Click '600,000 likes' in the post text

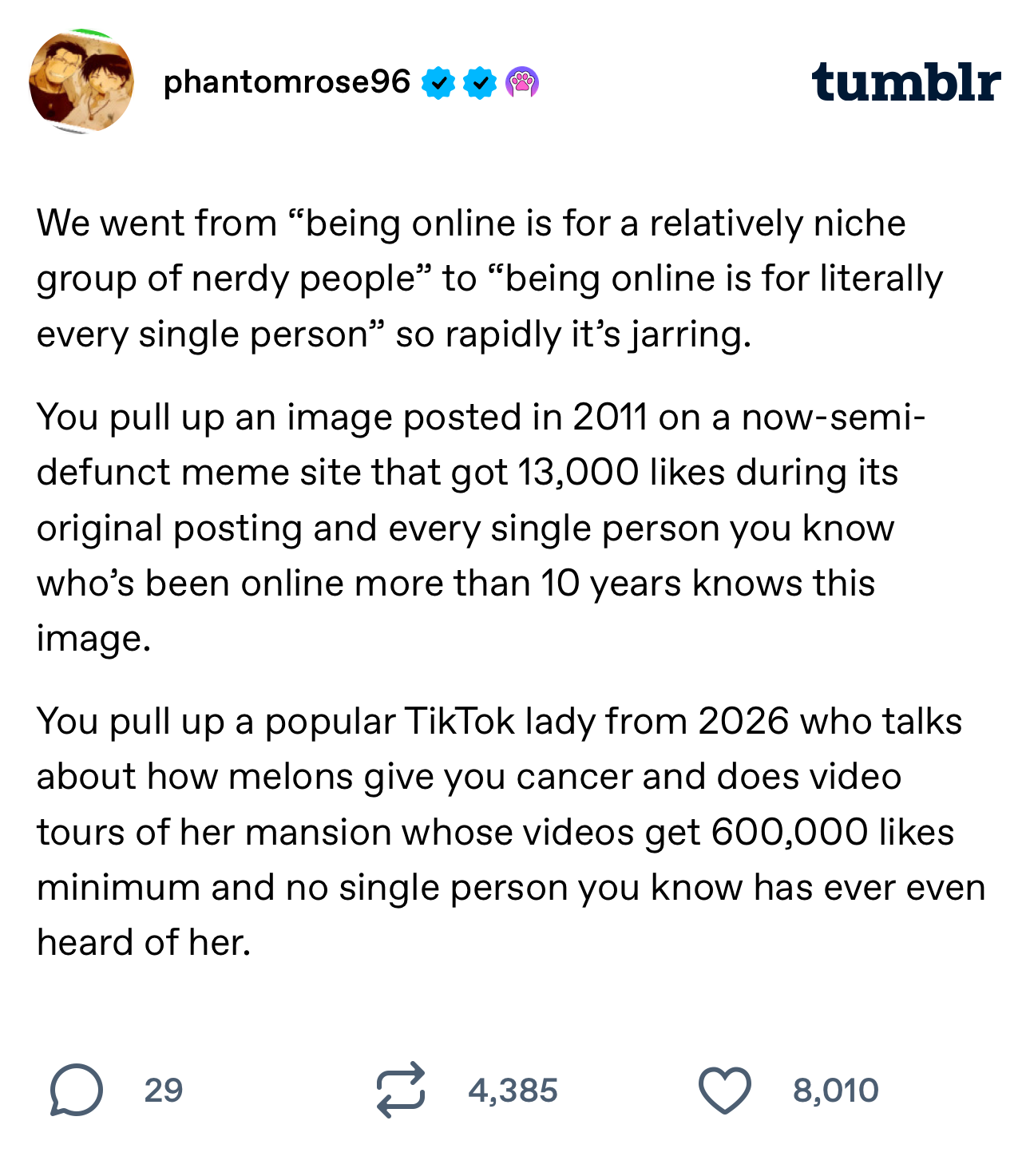(x=831, y=833)
